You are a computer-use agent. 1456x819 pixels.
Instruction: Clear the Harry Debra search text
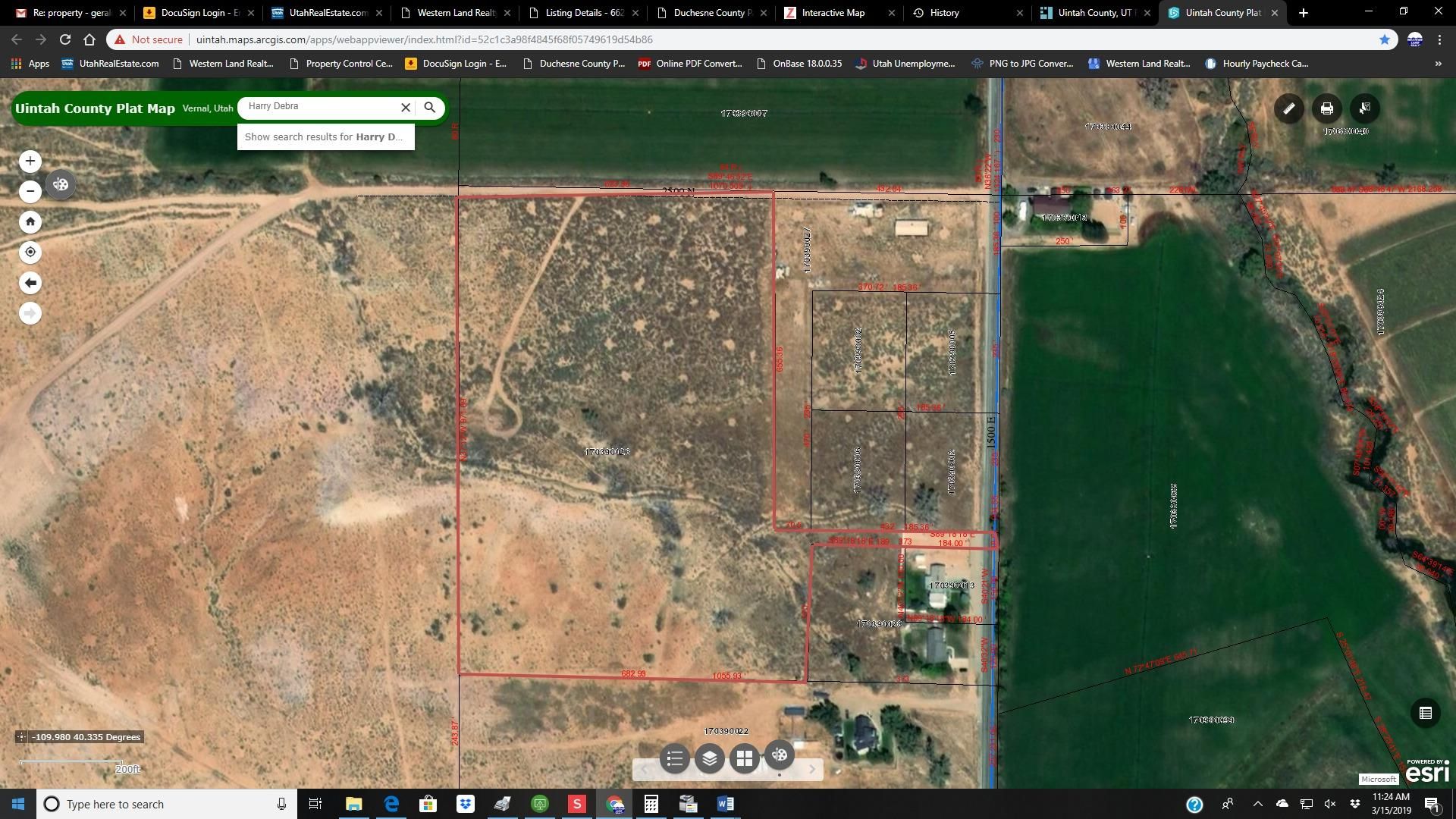pos(406,107)
